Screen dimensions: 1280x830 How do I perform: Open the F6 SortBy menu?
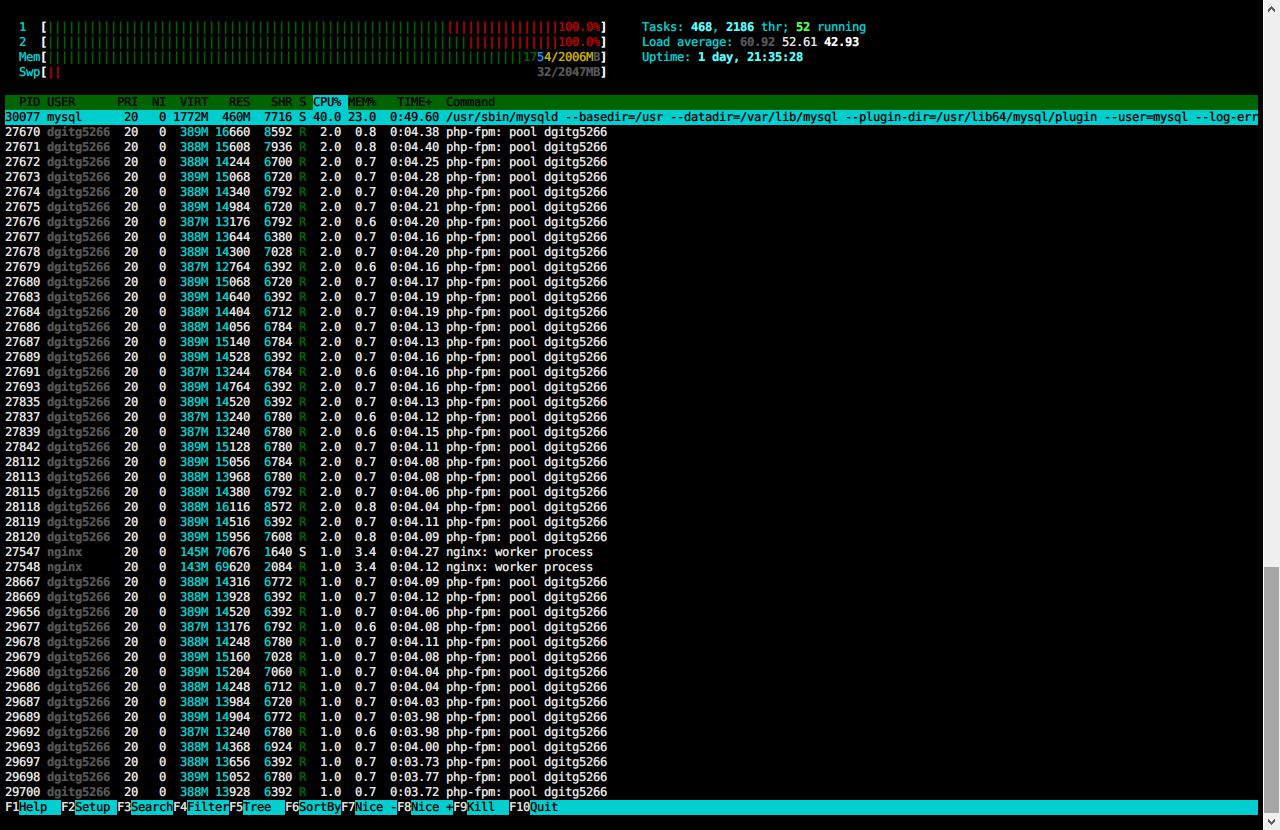click(x=313, y=807)
